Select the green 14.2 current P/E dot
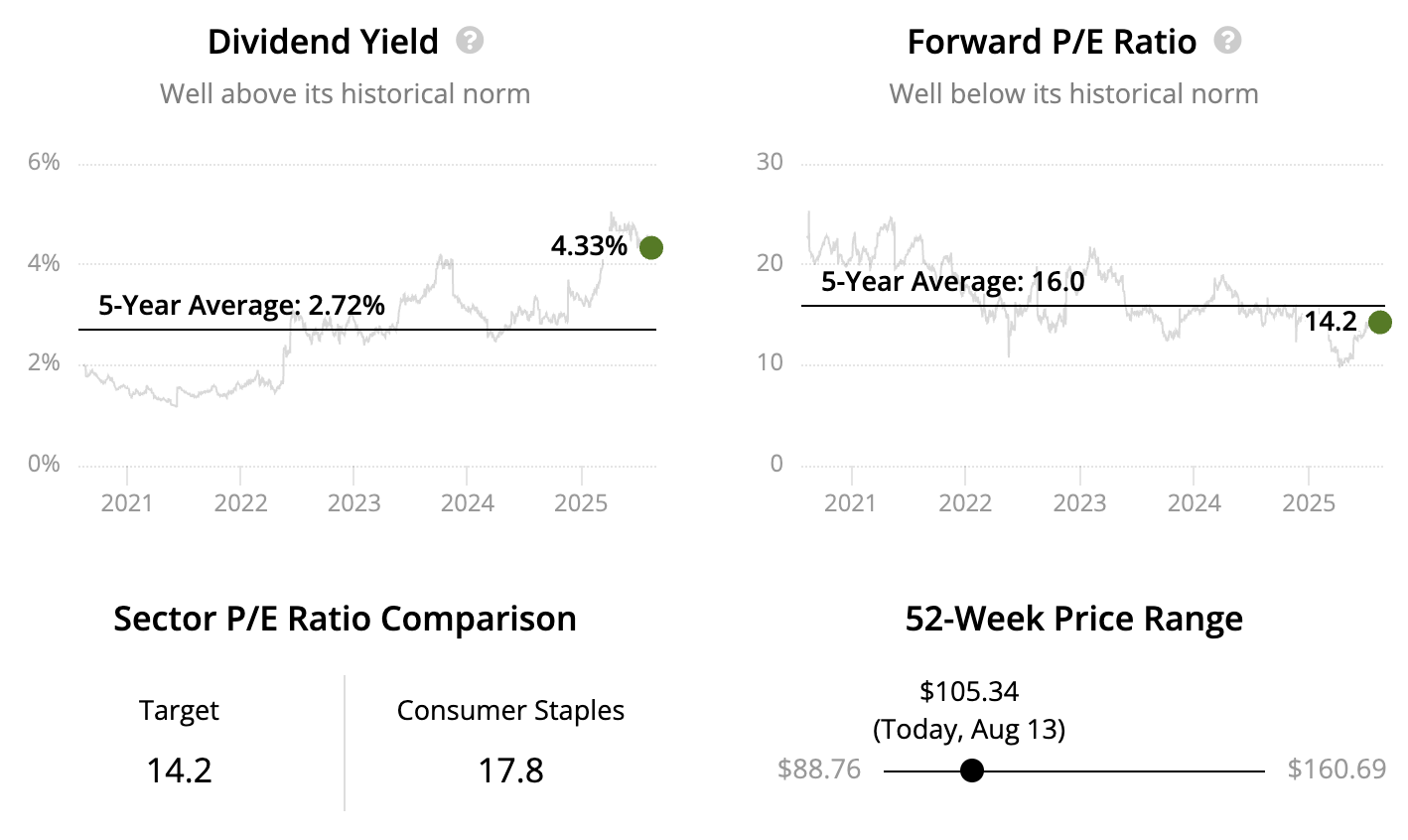1408x840 pixels. pos(1379,322)
